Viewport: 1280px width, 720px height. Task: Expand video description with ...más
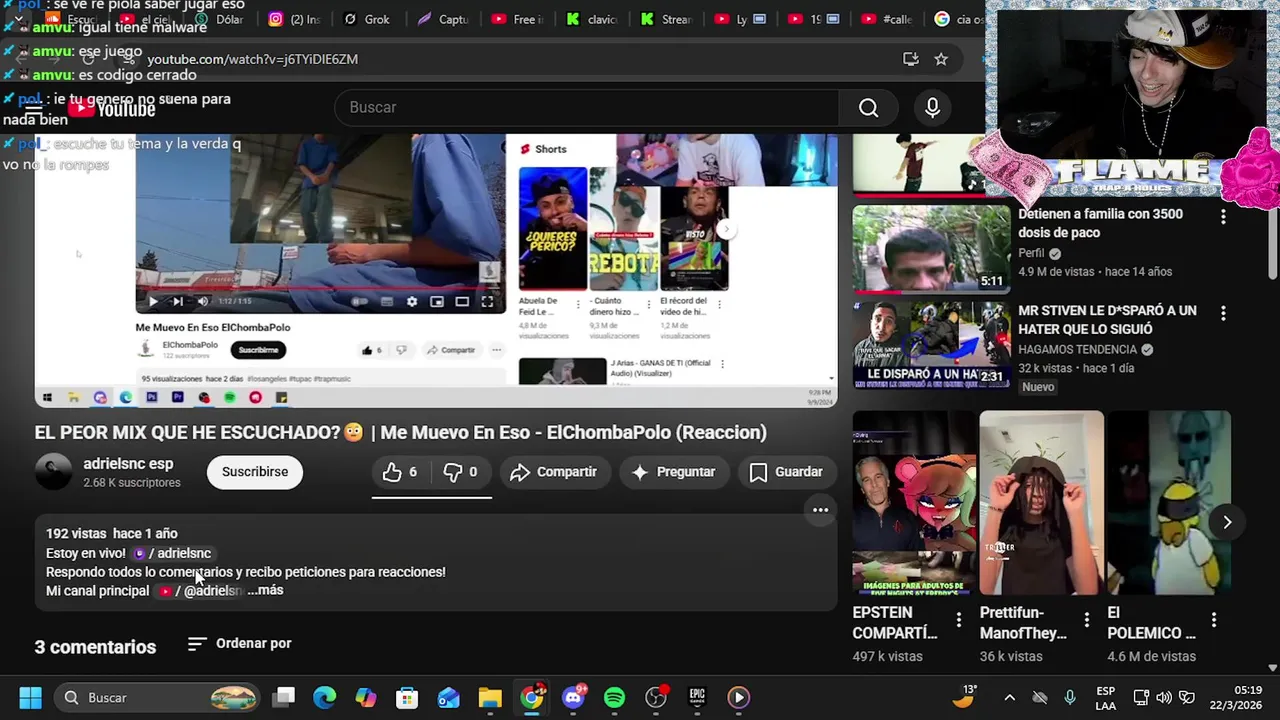pos(265,590)
